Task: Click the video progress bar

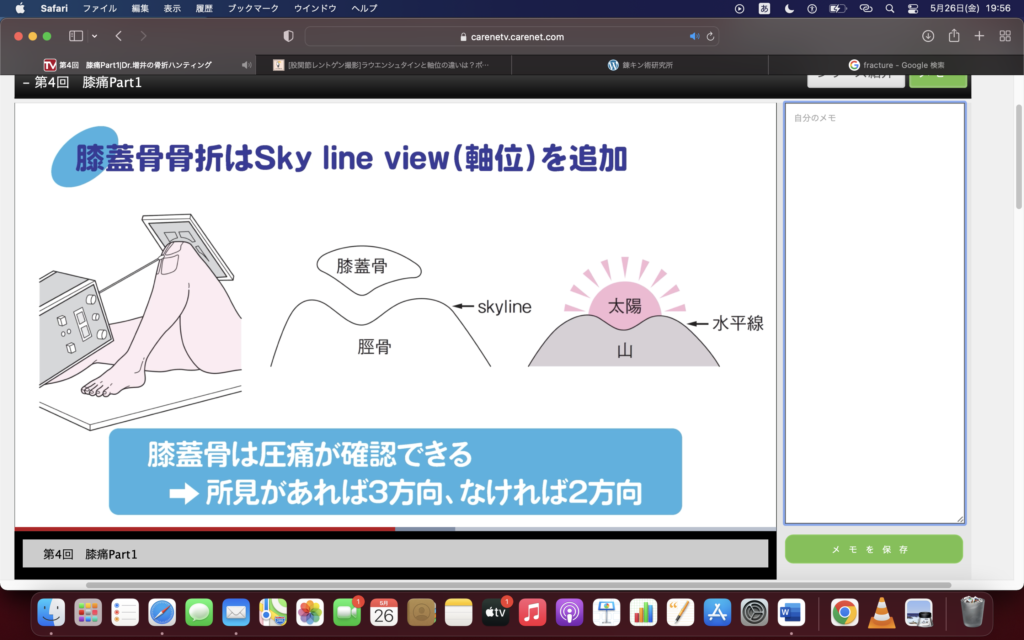Action: (395, 529)
